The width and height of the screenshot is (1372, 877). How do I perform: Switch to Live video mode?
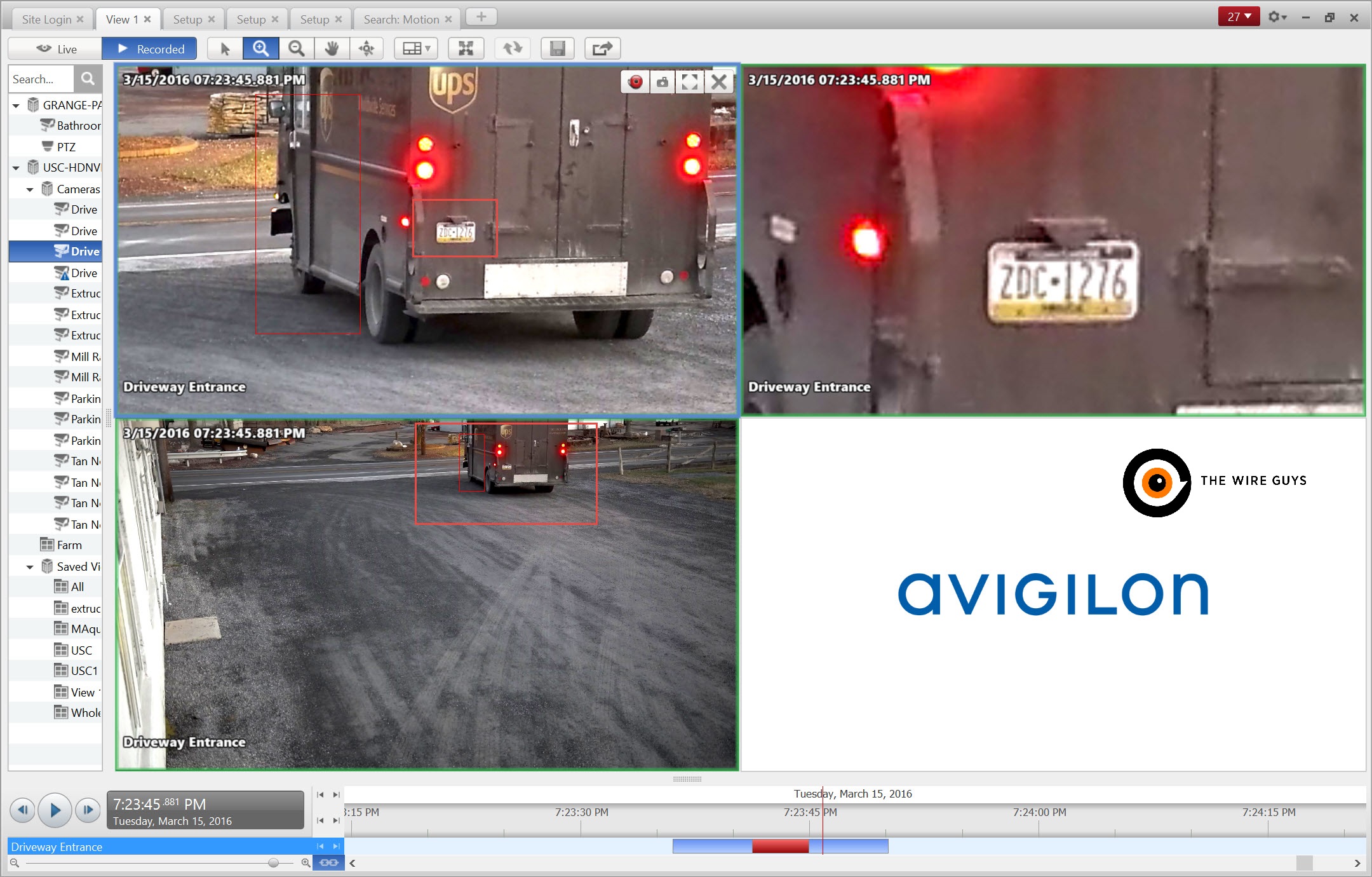pyautogui.click(x=56, y=49)
